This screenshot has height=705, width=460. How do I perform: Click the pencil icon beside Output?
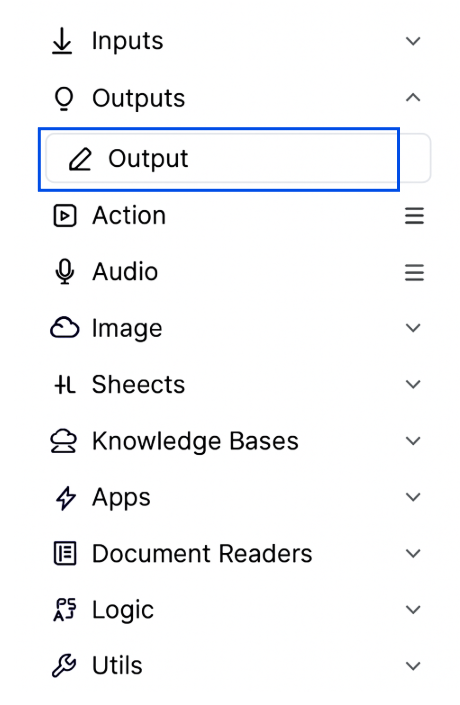pos(80,159)
